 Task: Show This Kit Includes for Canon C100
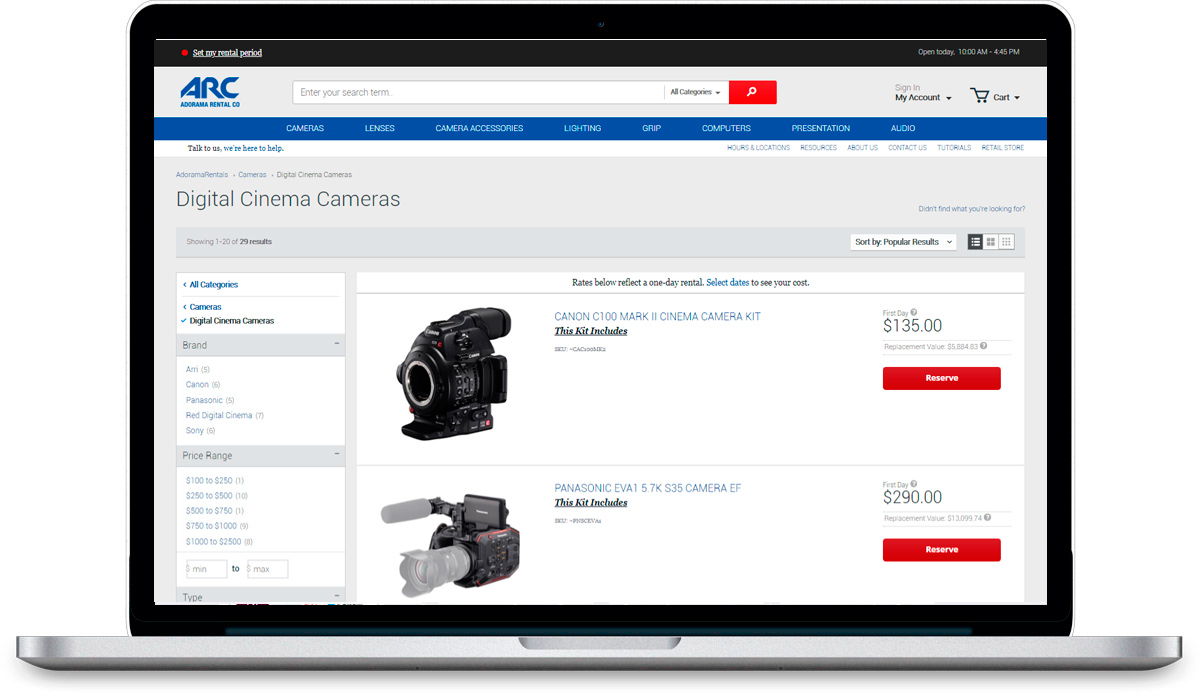591,331
